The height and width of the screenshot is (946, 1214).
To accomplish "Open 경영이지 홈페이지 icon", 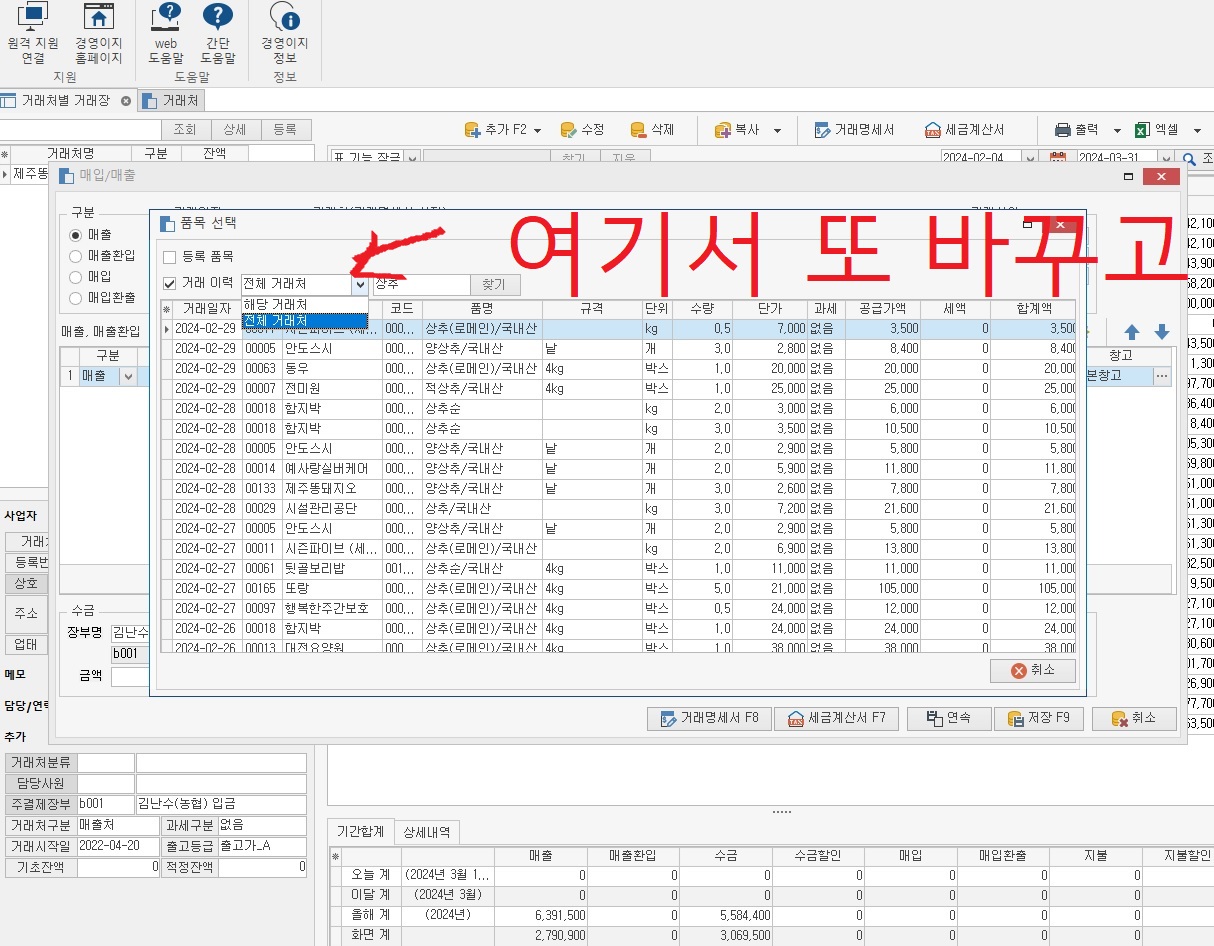I will pos(98,18).
